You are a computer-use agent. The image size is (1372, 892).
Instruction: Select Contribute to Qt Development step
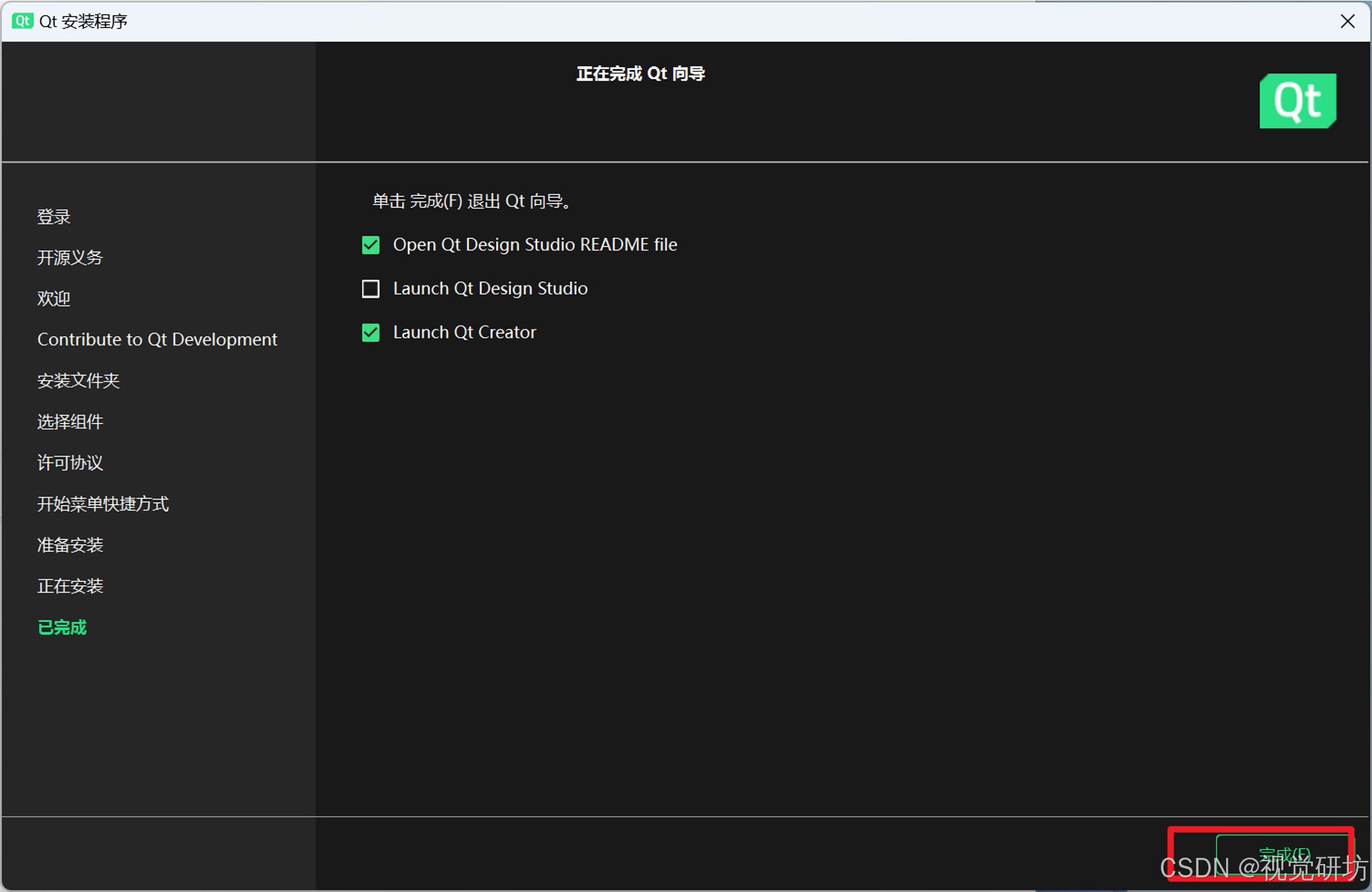[157, 340]
